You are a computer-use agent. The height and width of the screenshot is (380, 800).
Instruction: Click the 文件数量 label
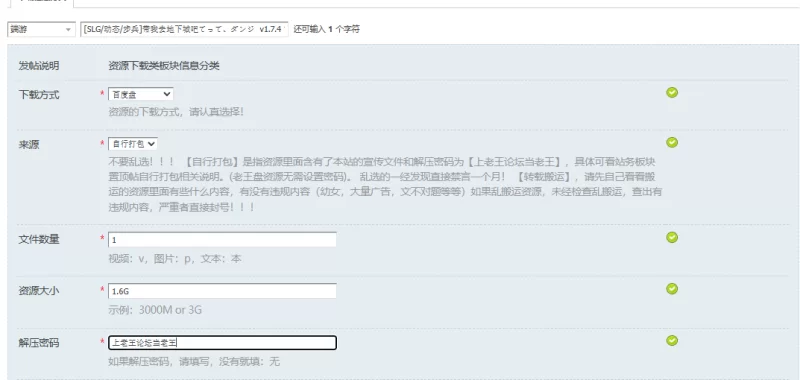[x=39, y=239]
